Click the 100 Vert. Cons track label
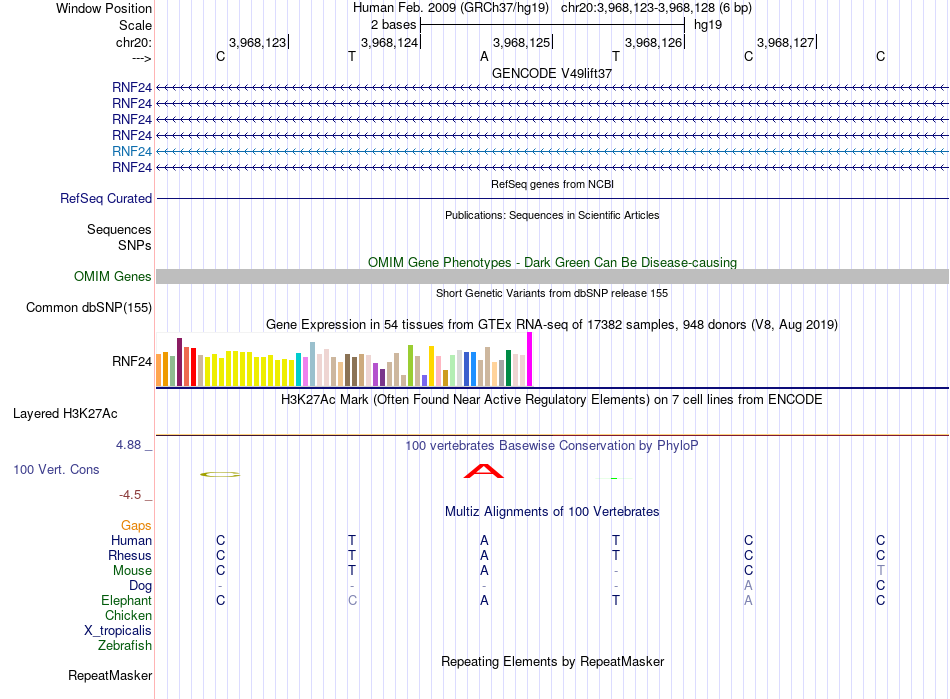The height and width of the screenshot is (699, 950). pos(56,469)
